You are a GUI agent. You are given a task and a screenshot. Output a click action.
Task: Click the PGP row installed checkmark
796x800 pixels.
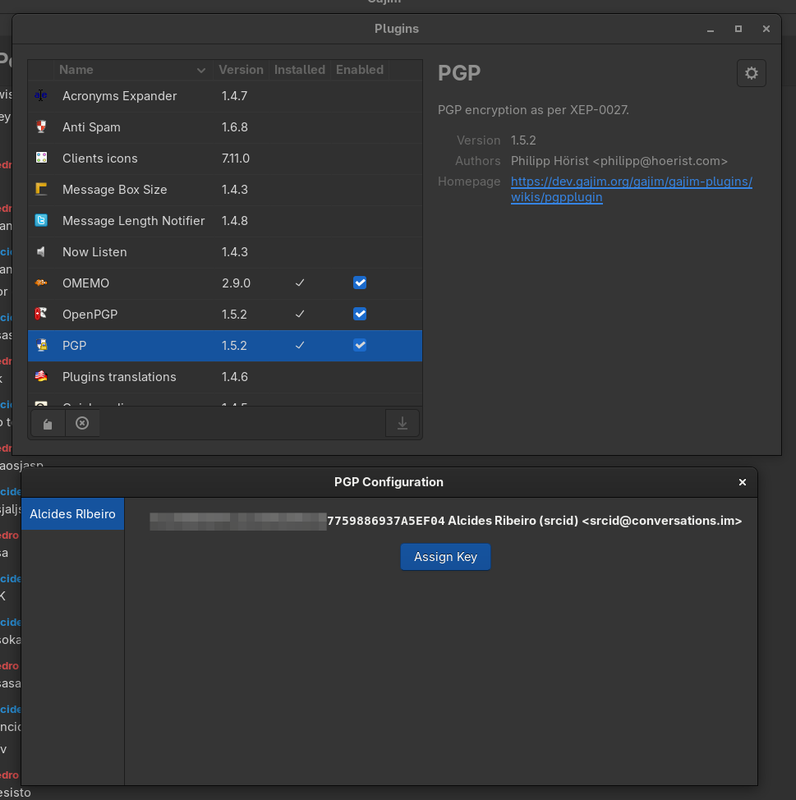click(300, 345)
